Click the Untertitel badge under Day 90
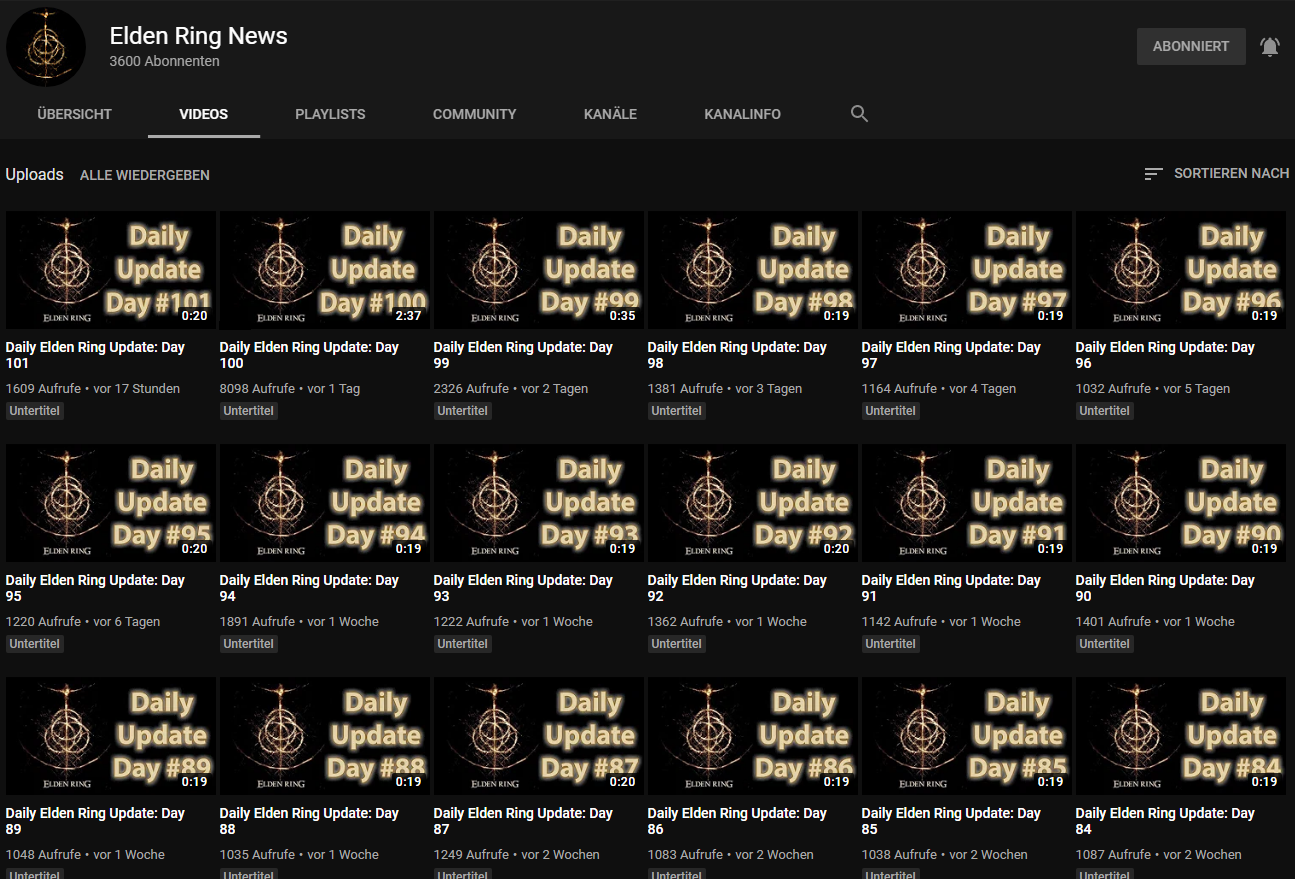 click(x=1105, y=644)
